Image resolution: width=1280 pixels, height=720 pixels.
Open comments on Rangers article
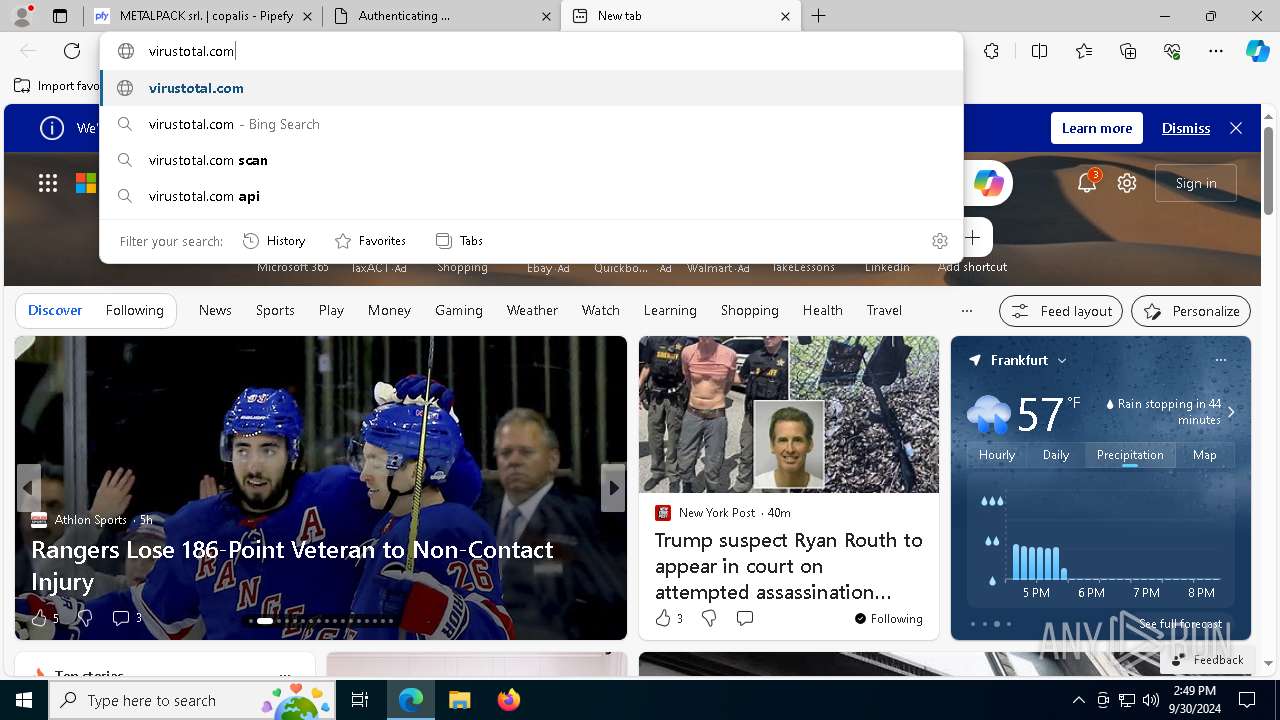tap(127, 618)
